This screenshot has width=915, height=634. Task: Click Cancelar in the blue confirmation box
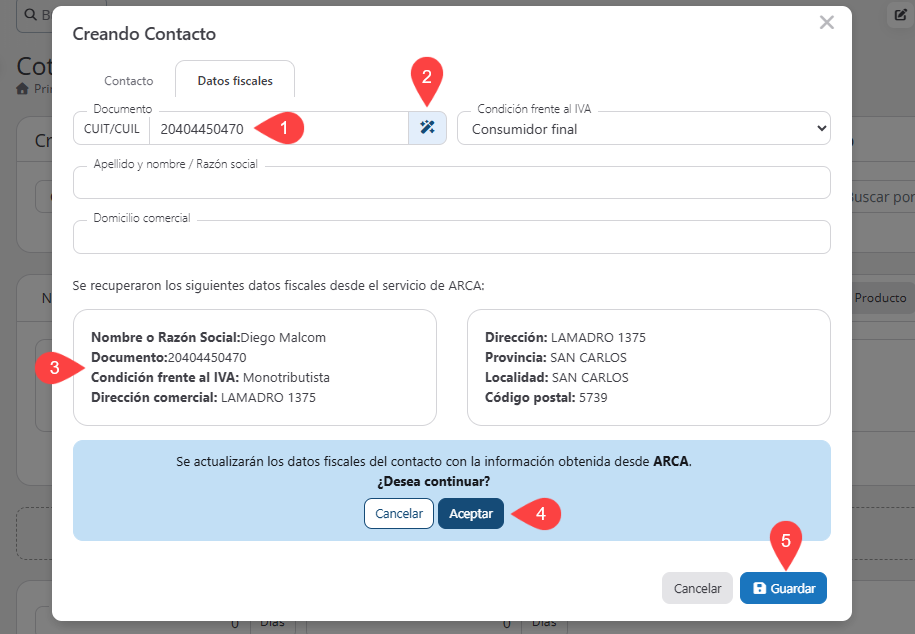pos(399,514)
